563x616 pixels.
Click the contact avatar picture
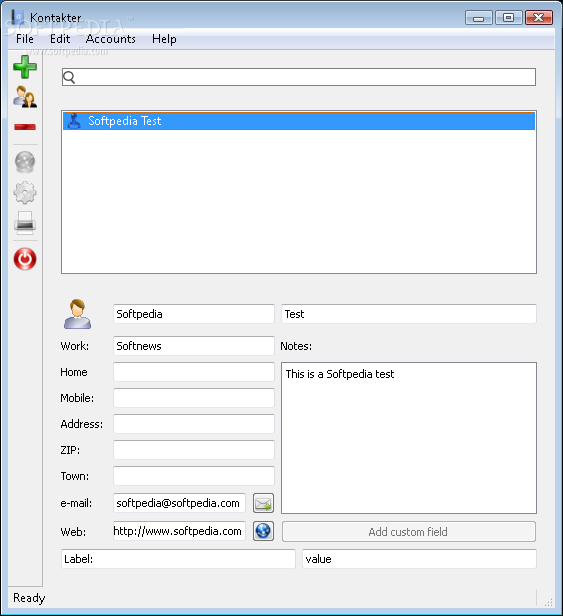tap(77, 314)
